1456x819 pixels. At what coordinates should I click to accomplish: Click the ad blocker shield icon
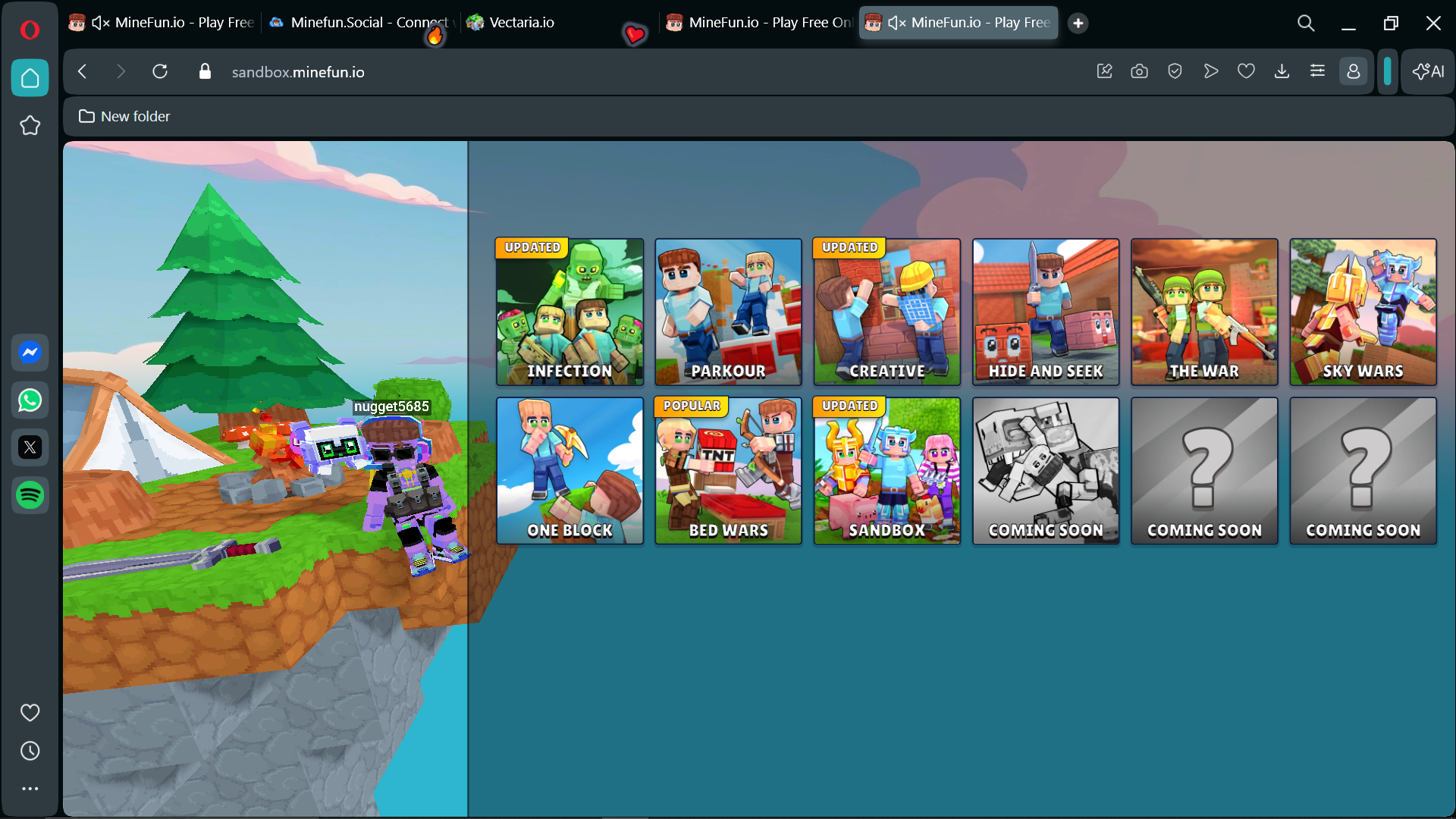click(x=1175, y=71)
